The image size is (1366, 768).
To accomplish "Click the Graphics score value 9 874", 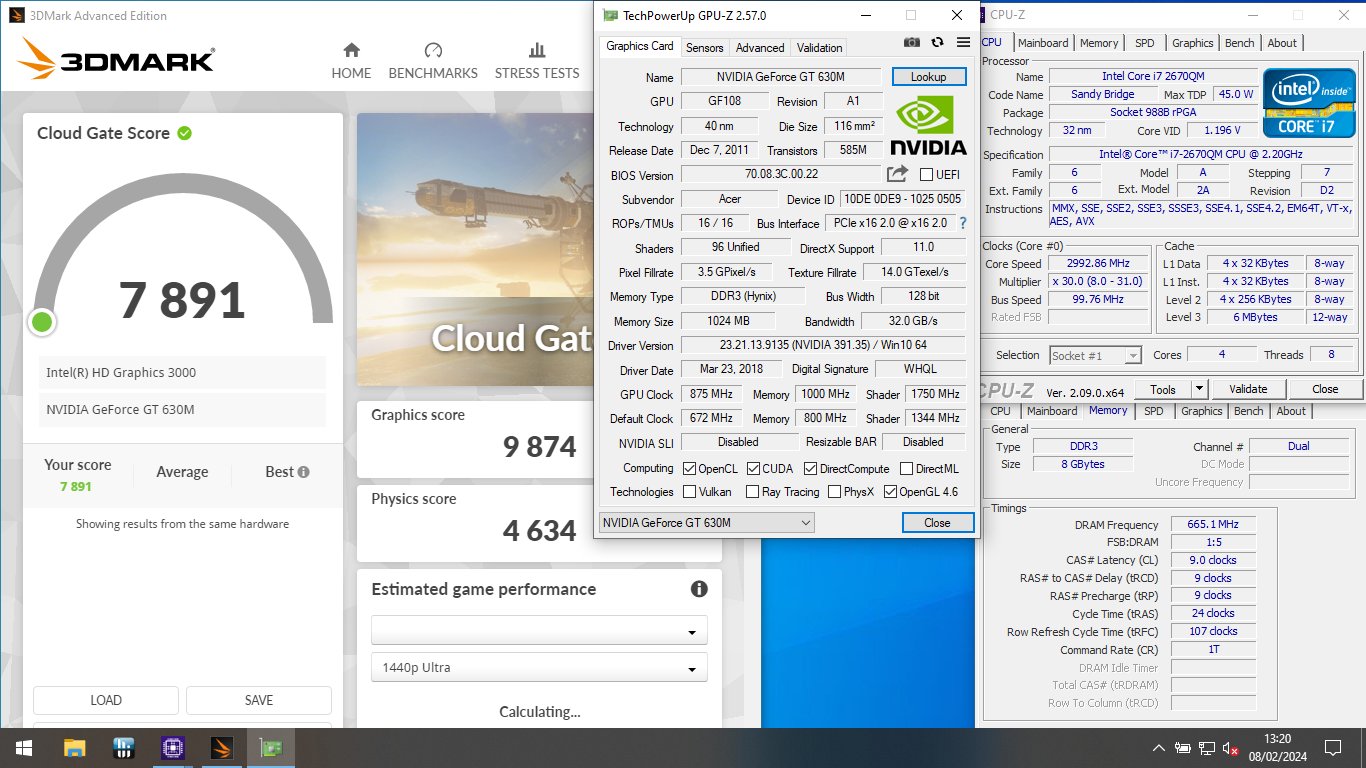I will tap(540, 446).
